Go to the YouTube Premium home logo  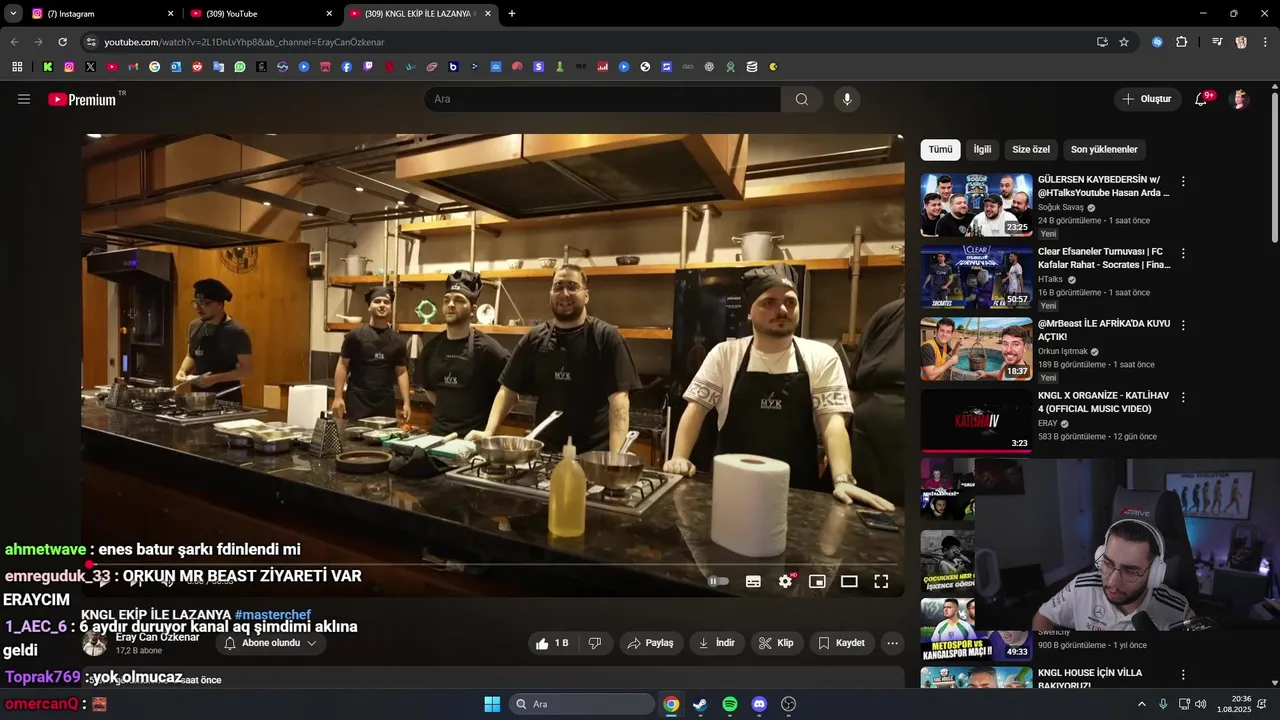click(82, 99)
